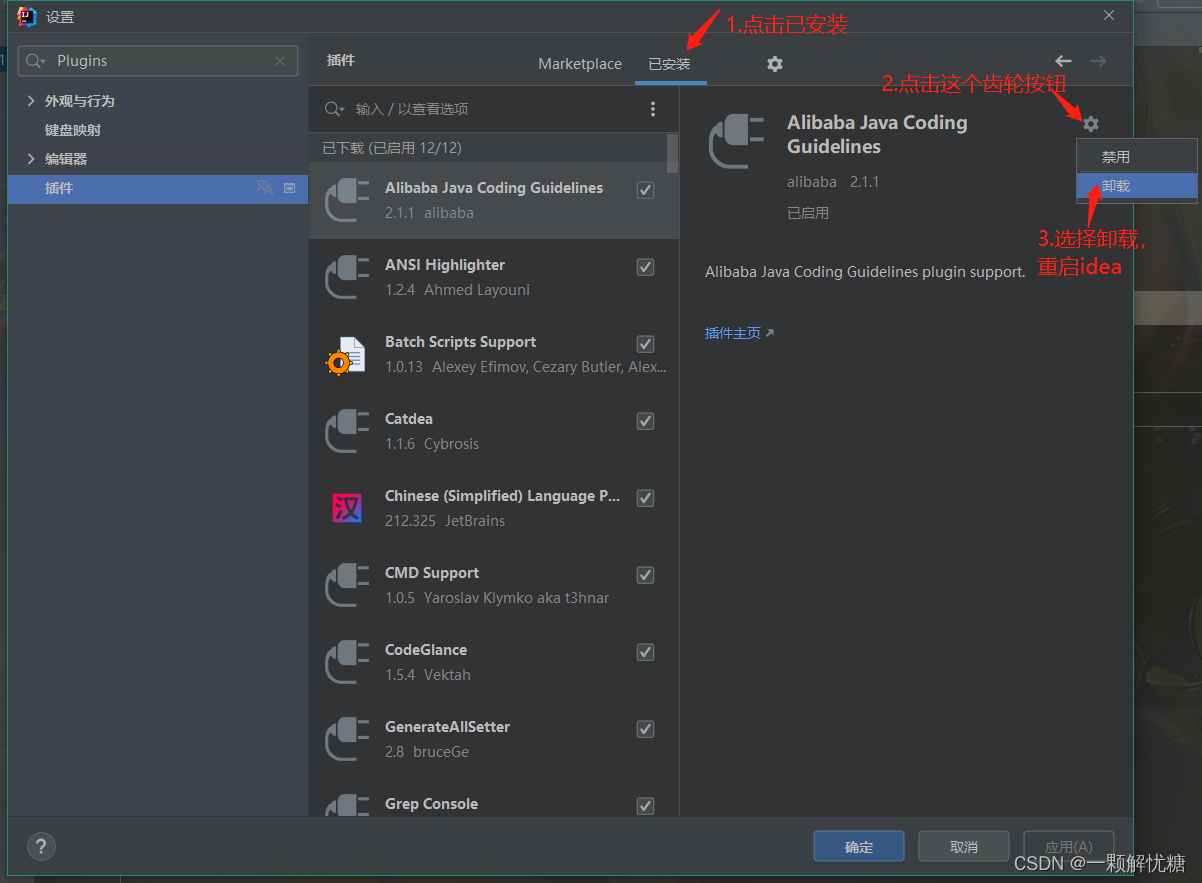
Task: Select the GenerateAllSetter plugin name
Action: [x=447, y=727]
